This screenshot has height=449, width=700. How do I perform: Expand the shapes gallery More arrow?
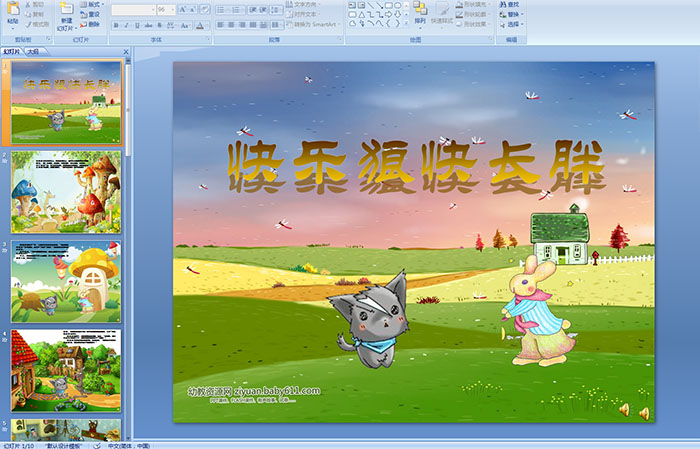point(406,22)
